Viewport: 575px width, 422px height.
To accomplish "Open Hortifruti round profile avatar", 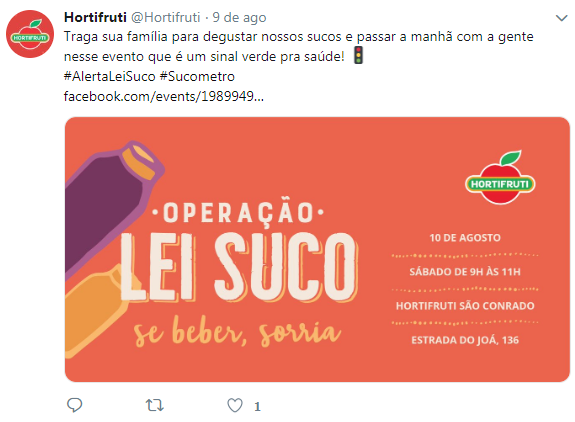I will (30, 34).
